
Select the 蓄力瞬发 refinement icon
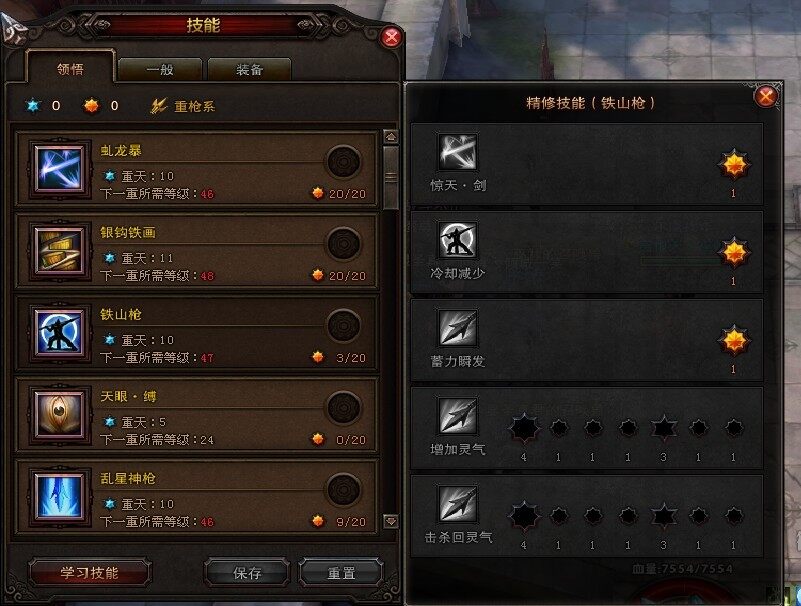pos(458,328)
